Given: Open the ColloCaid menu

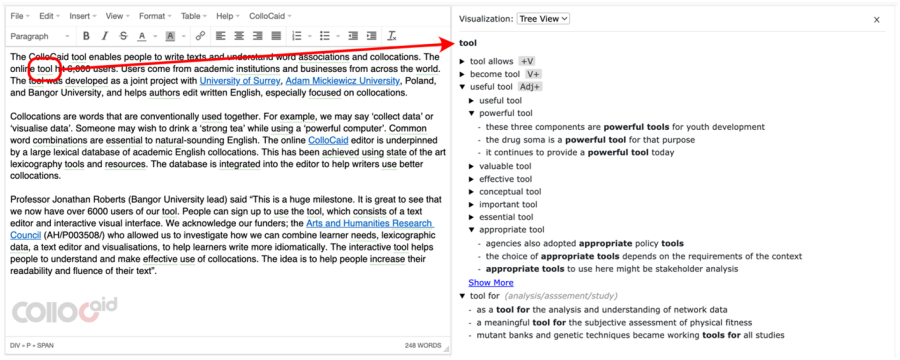Looking at the screenshot, I should pos(270,16).
